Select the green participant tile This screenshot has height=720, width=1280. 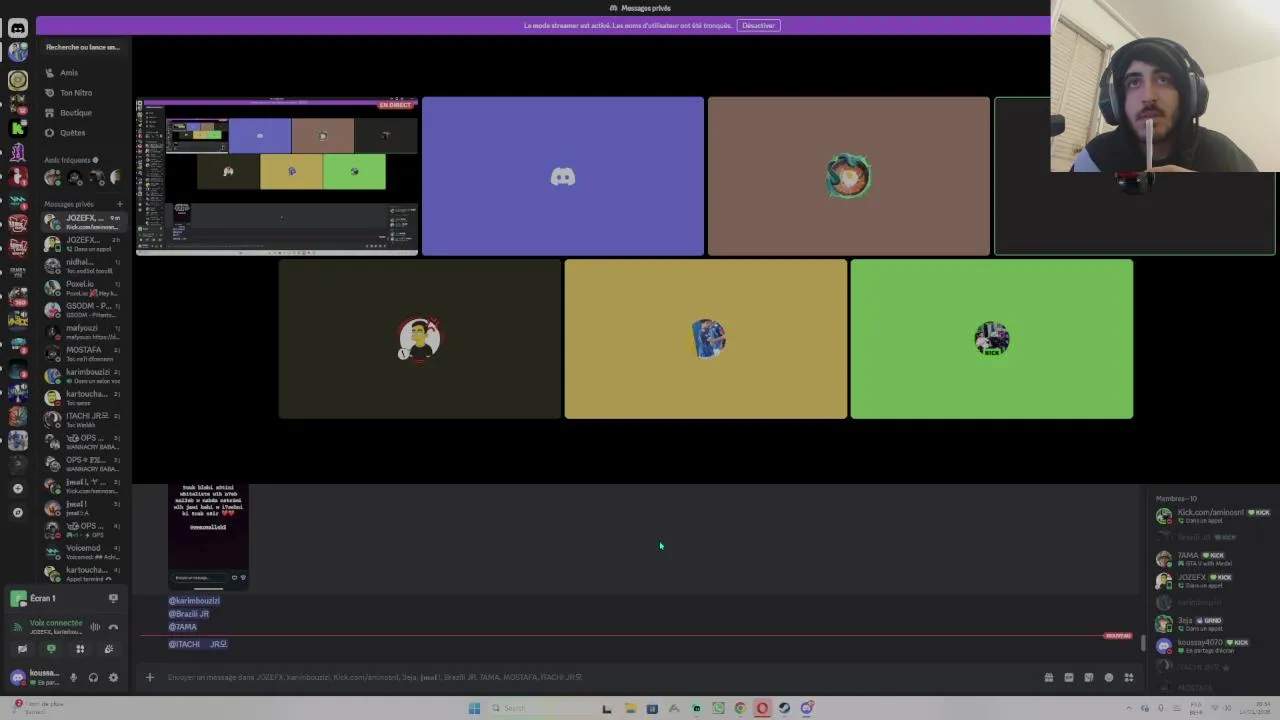(992, 339)
